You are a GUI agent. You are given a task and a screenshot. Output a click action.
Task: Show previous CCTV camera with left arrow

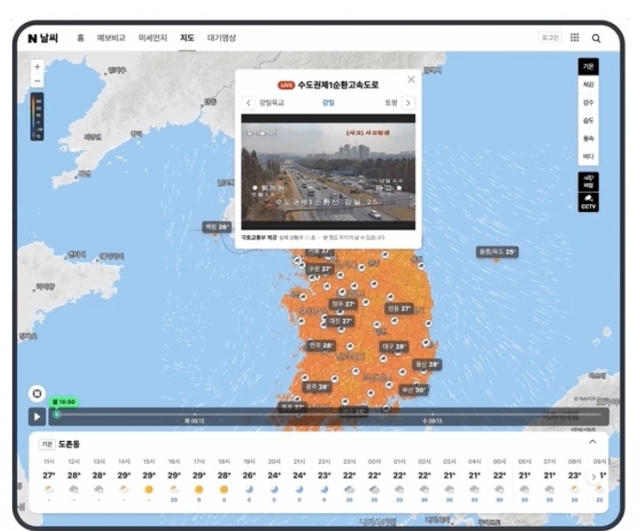248,103
